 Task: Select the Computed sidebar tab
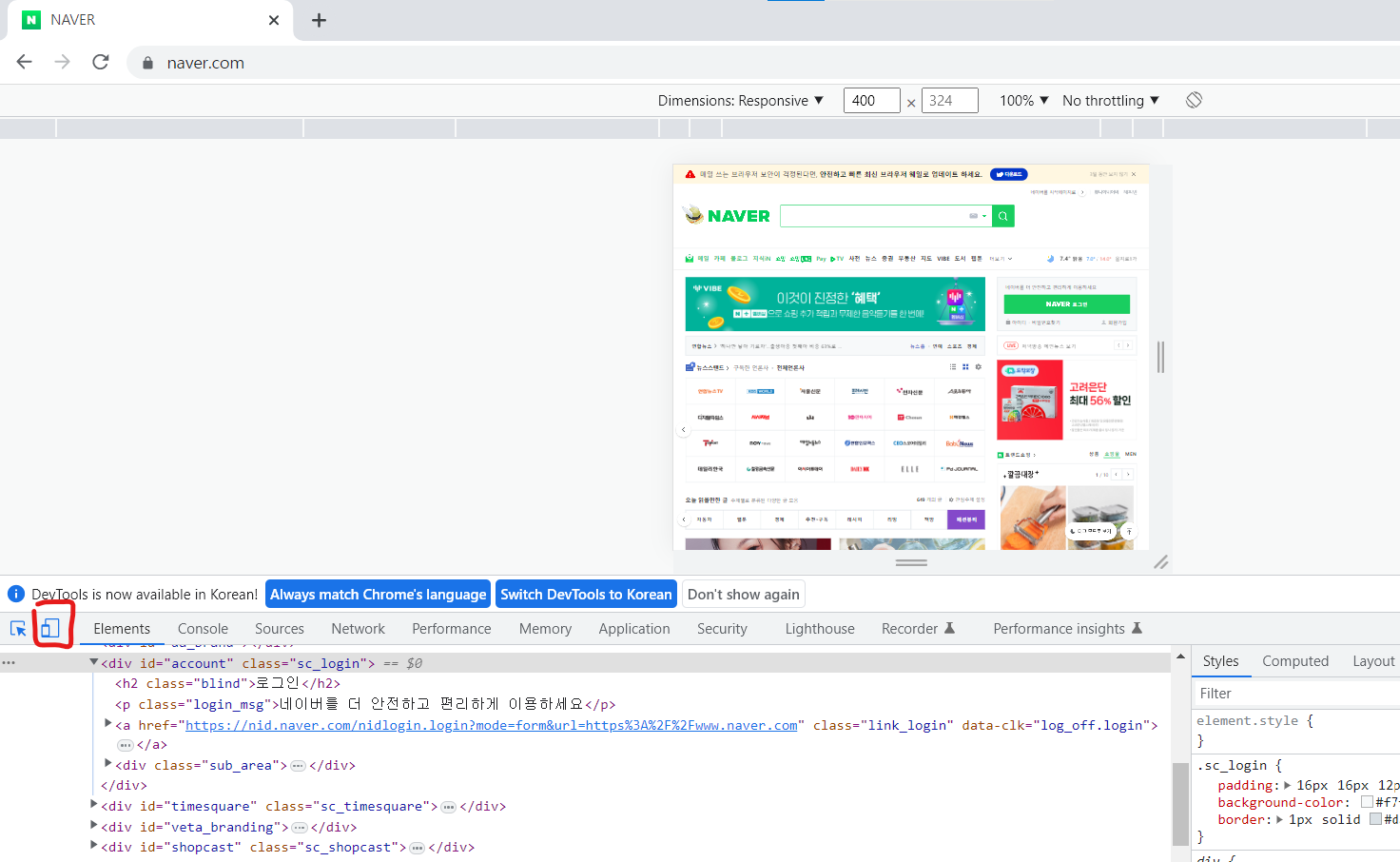coord(1295,661)
